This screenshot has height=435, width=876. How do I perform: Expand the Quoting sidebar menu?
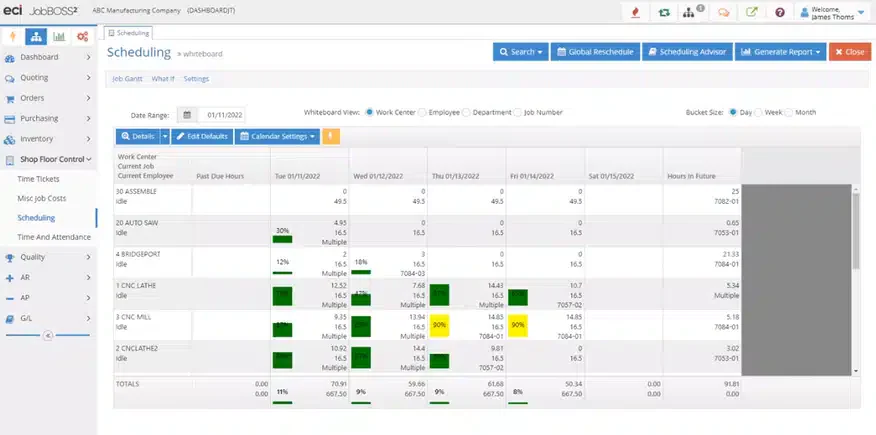(47, 78)
